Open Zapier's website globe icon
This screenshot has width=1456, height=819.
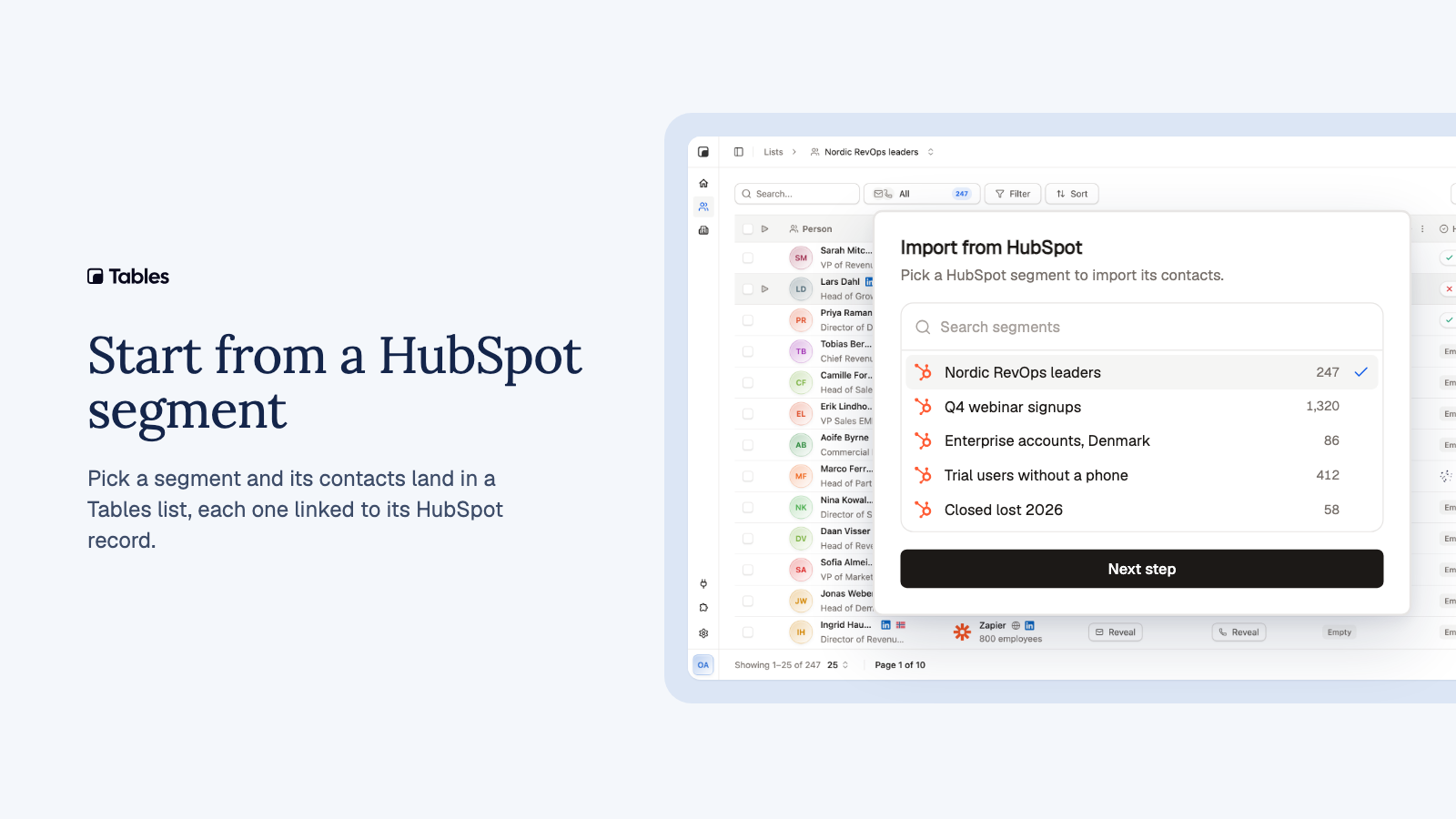(x=1016, y=625)
